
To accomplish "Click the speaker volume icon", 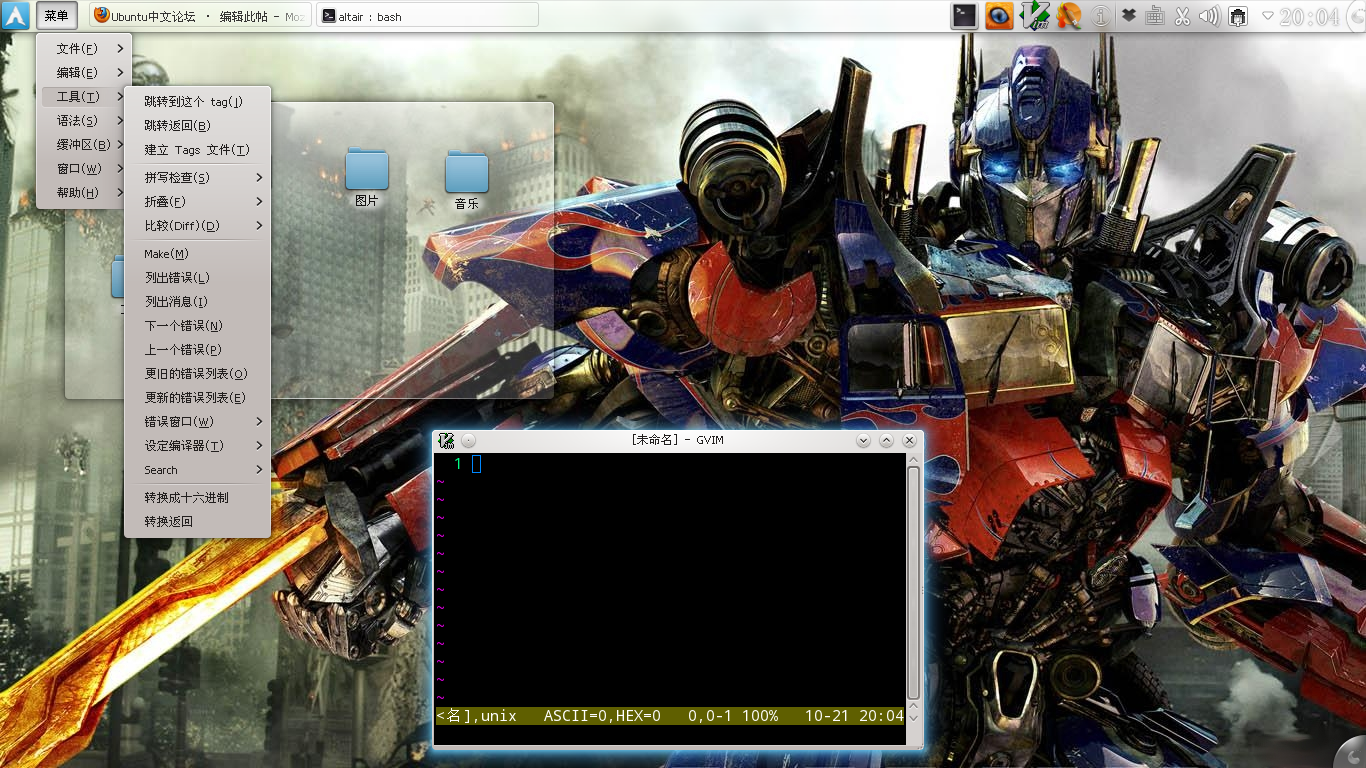I will point(1209,16).
